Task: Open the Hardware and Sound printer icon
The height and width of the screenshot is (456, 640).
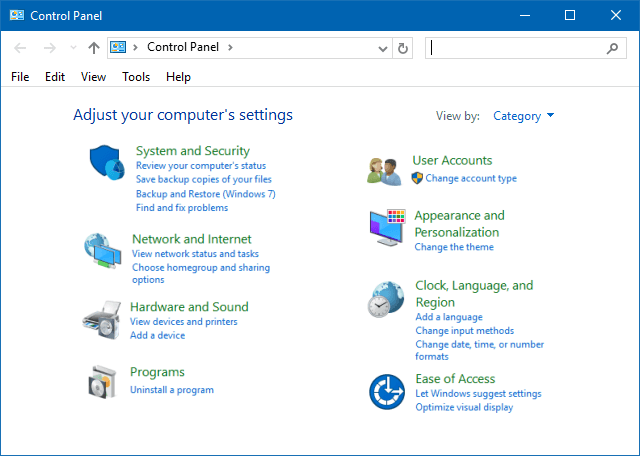Action: [102, 320]
